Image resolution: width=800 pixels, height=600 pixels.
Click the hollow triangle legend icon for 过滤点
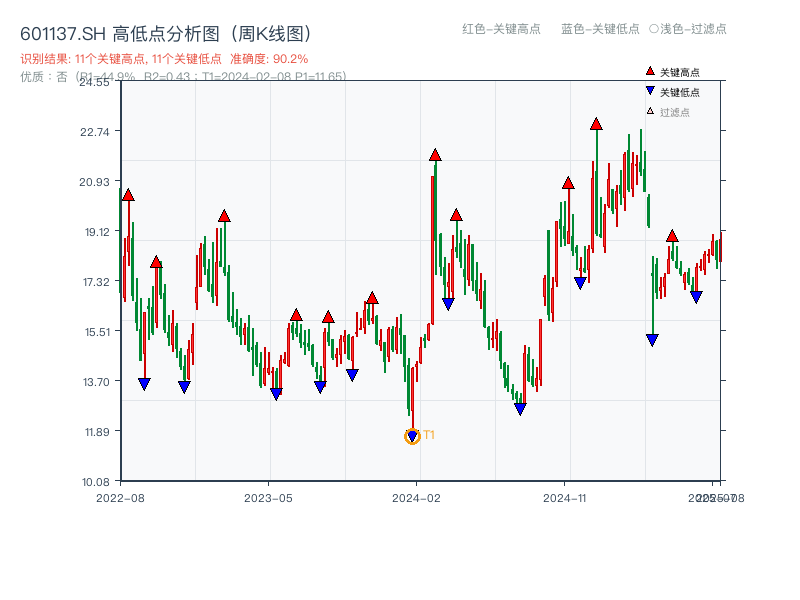(x=650, y=111)
